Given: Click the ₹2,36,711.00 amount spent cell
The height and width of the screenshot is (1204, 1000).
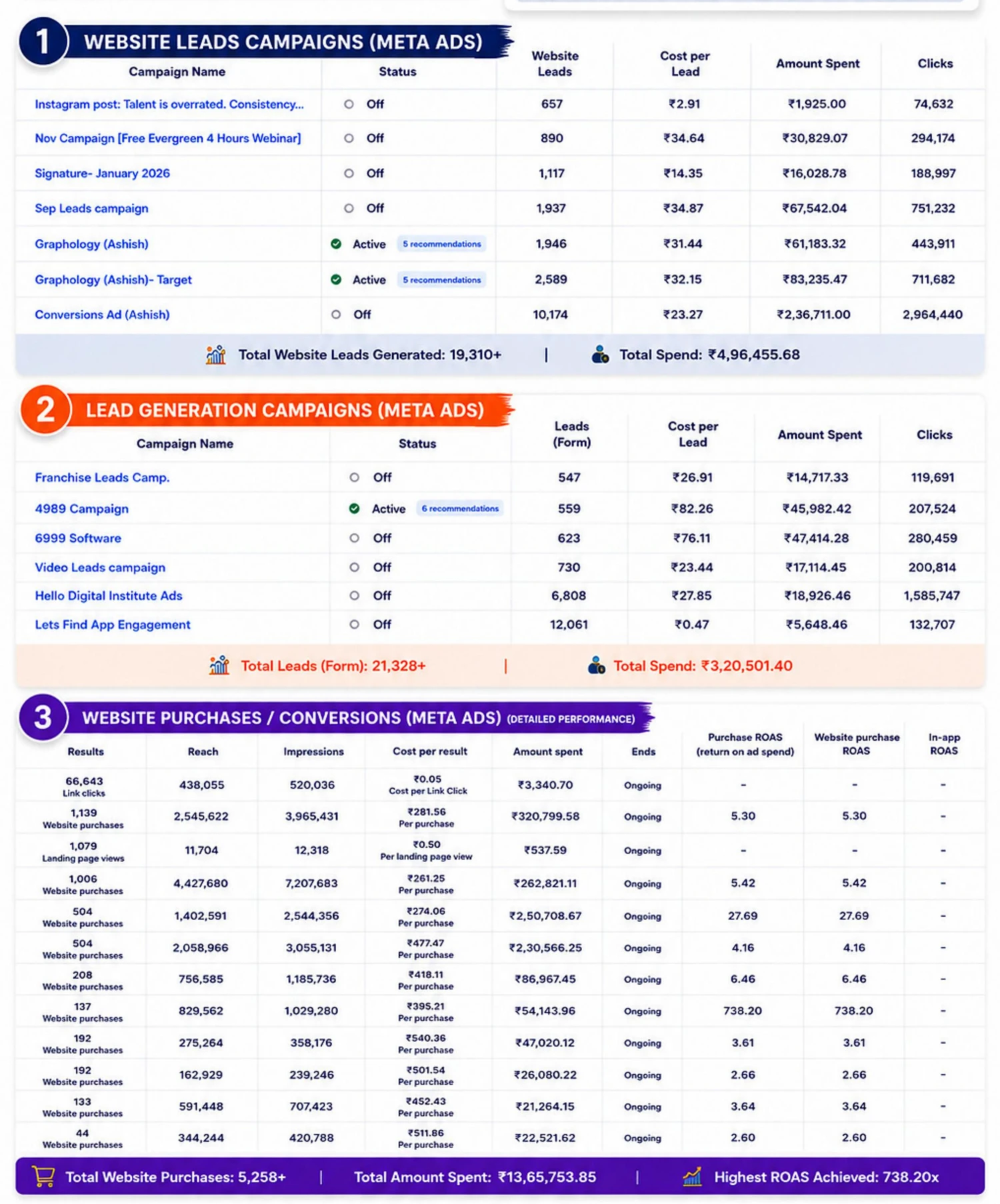Looking at the screenshot, I should point(813,314).
